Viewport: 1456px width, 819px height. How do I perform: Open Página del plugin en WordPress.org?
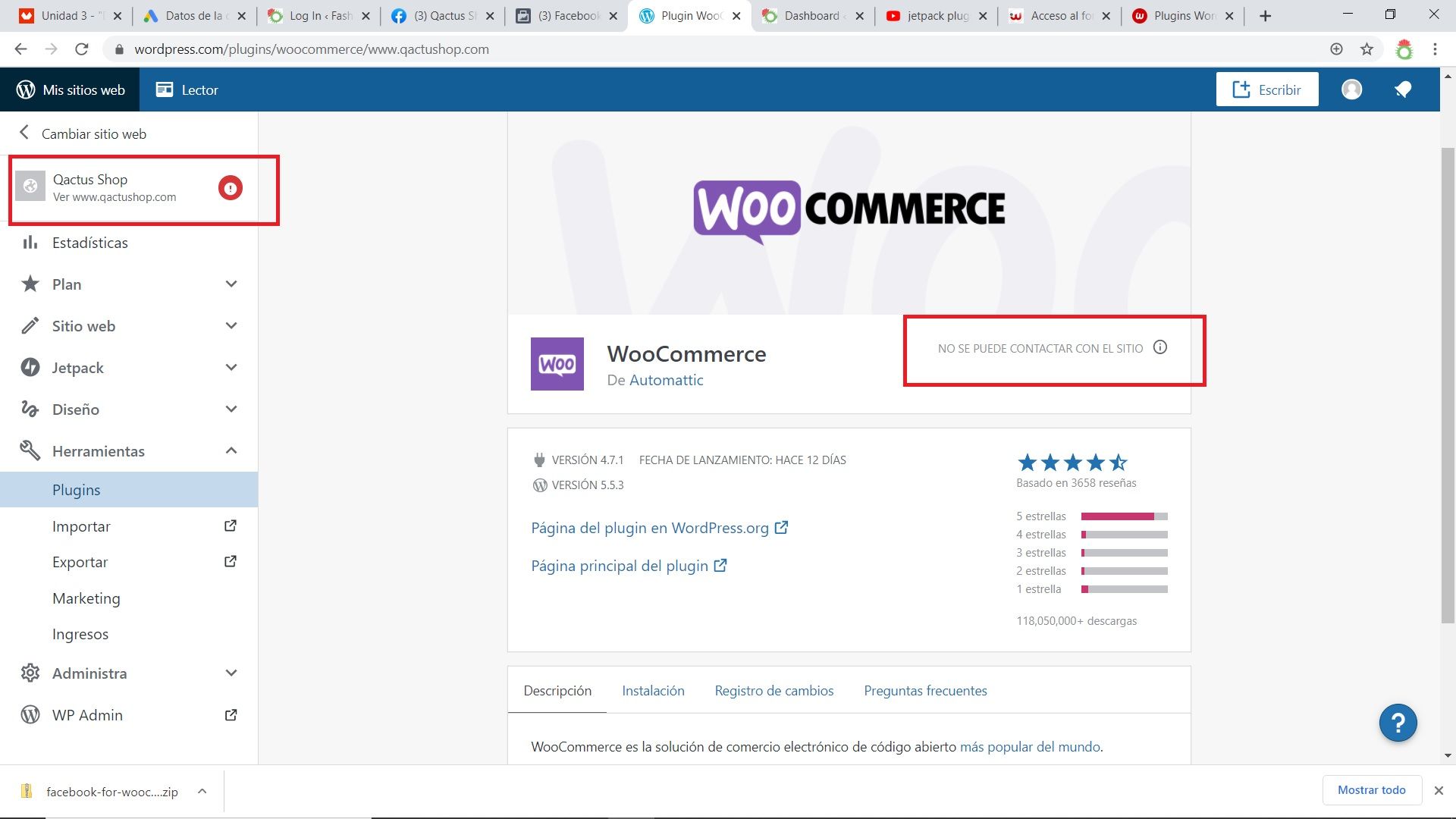659,528
